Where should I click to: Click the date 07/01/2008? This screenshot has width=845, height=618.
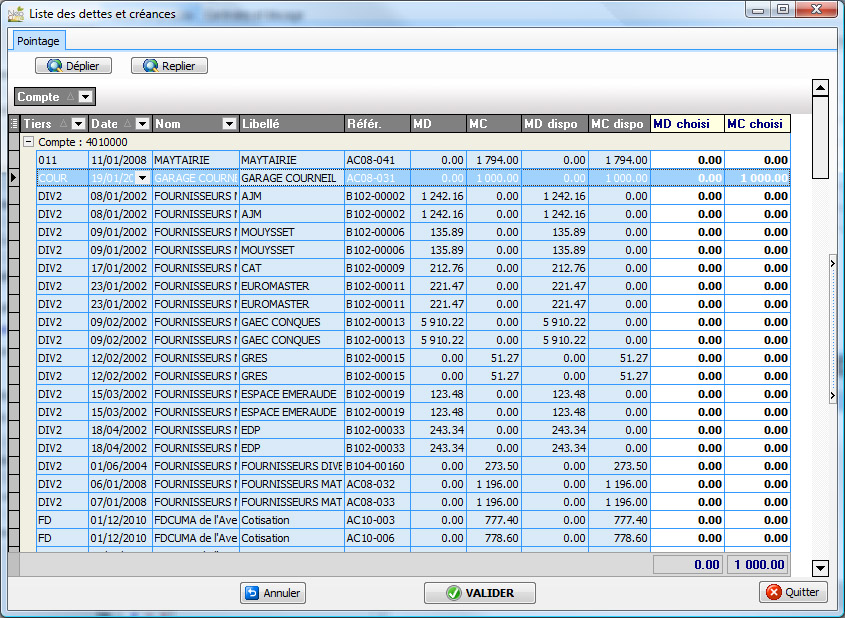(120, 502)
